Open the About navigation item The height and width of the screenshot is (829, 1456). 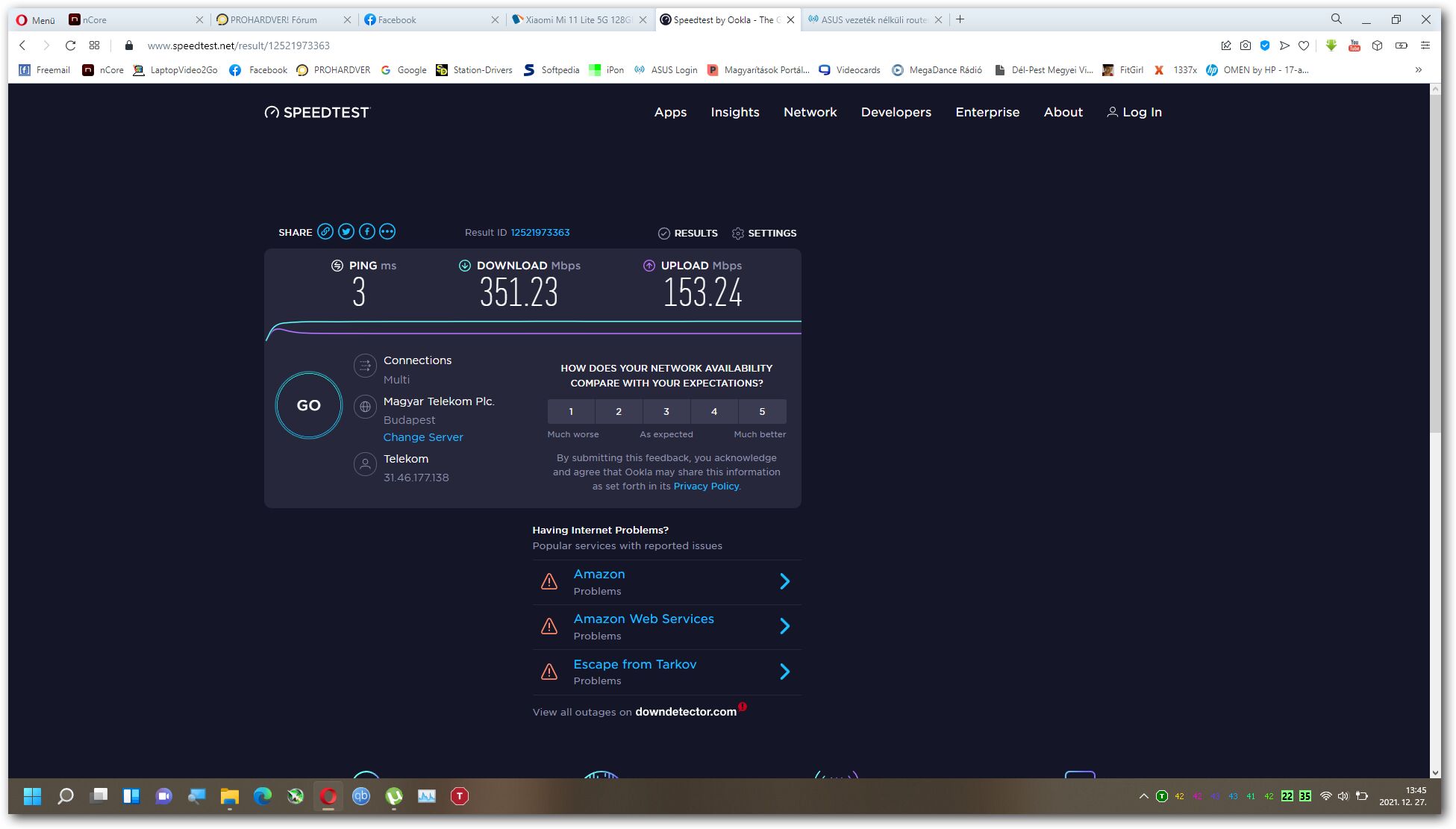(x=1063, y=112)
